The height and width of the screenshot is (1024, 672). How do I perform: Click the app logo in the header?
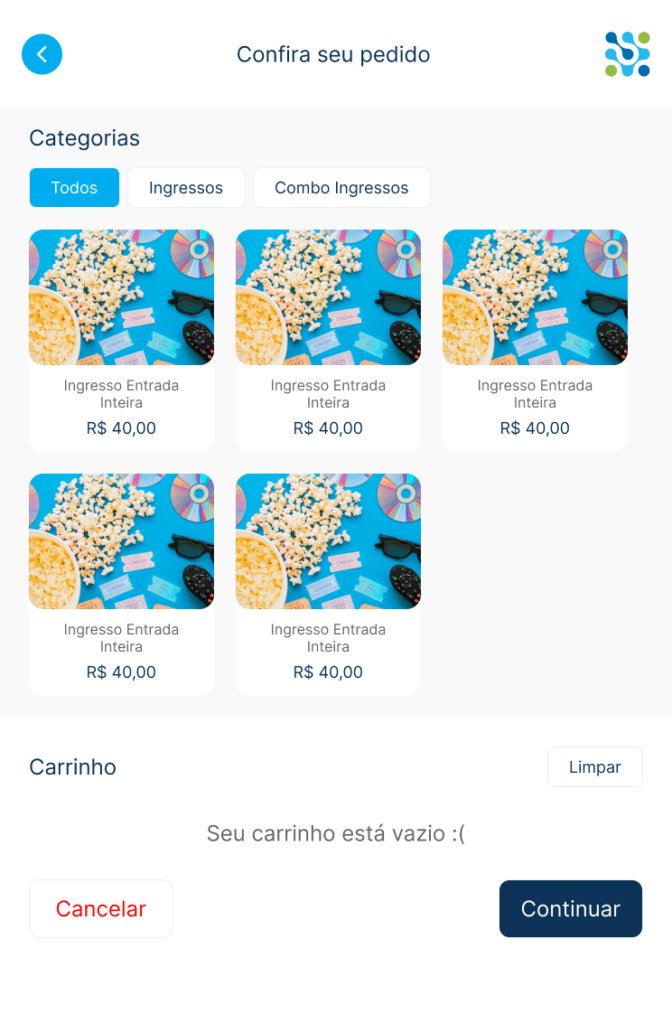(627, 54)
